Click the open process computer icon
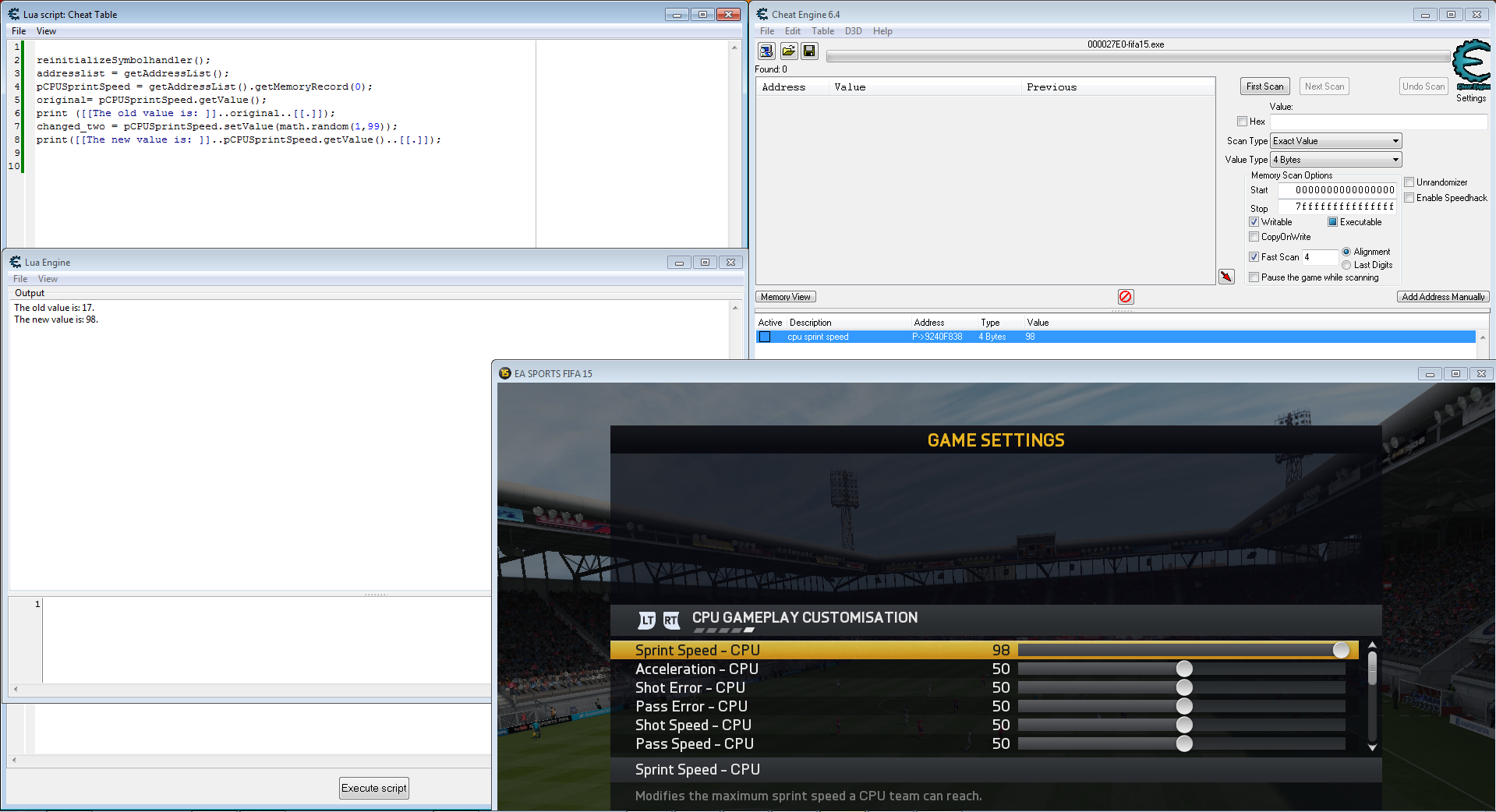The height and width of the screenshot is (812, 1496). click(766, 51)
